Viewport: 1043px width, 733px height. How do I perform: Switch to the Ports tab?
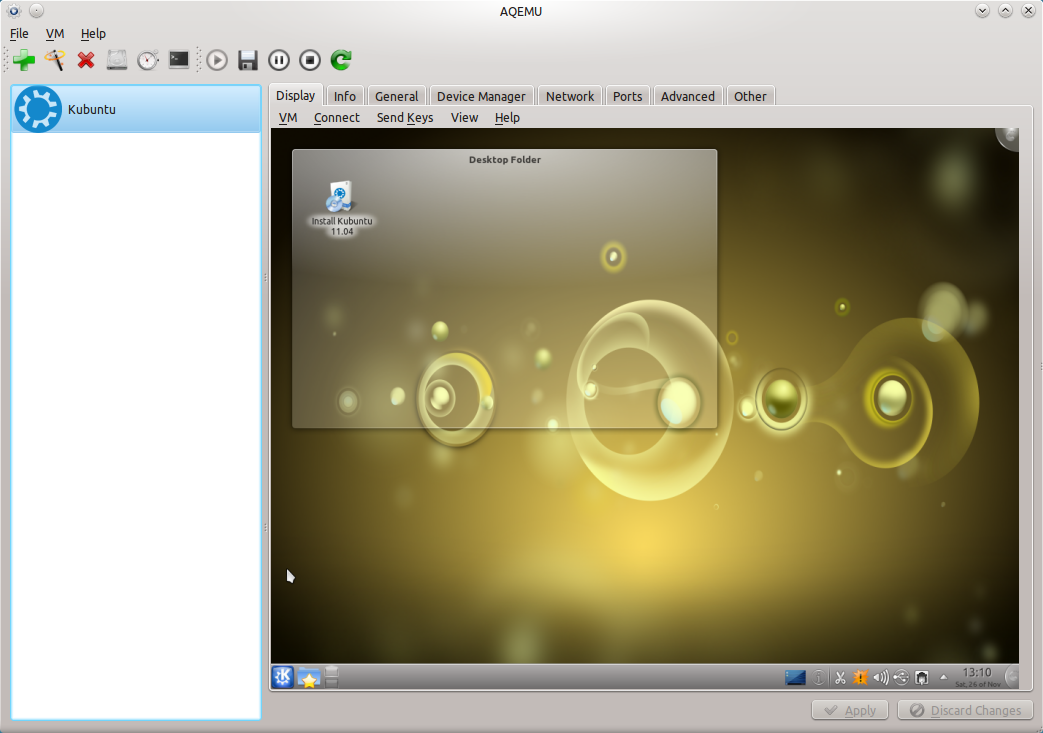pyautogui.click(x=627, y=96)
